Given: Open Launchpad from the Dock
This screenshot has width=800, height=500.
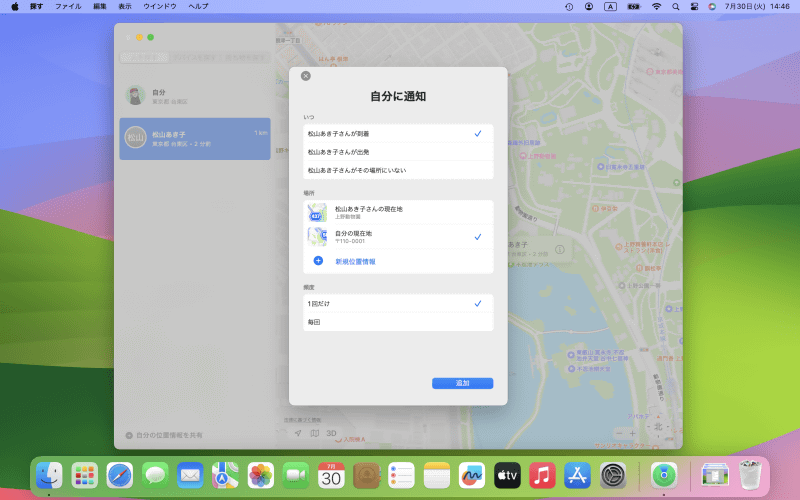Looking at the screenshot, I should pos(85,476).
